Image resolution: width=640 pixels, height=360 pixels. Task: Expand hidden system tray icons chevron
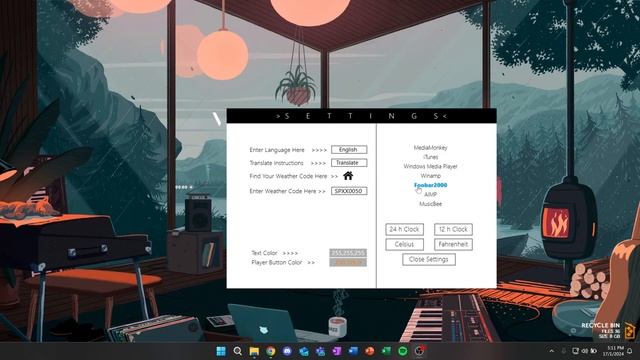click(552, 351)
